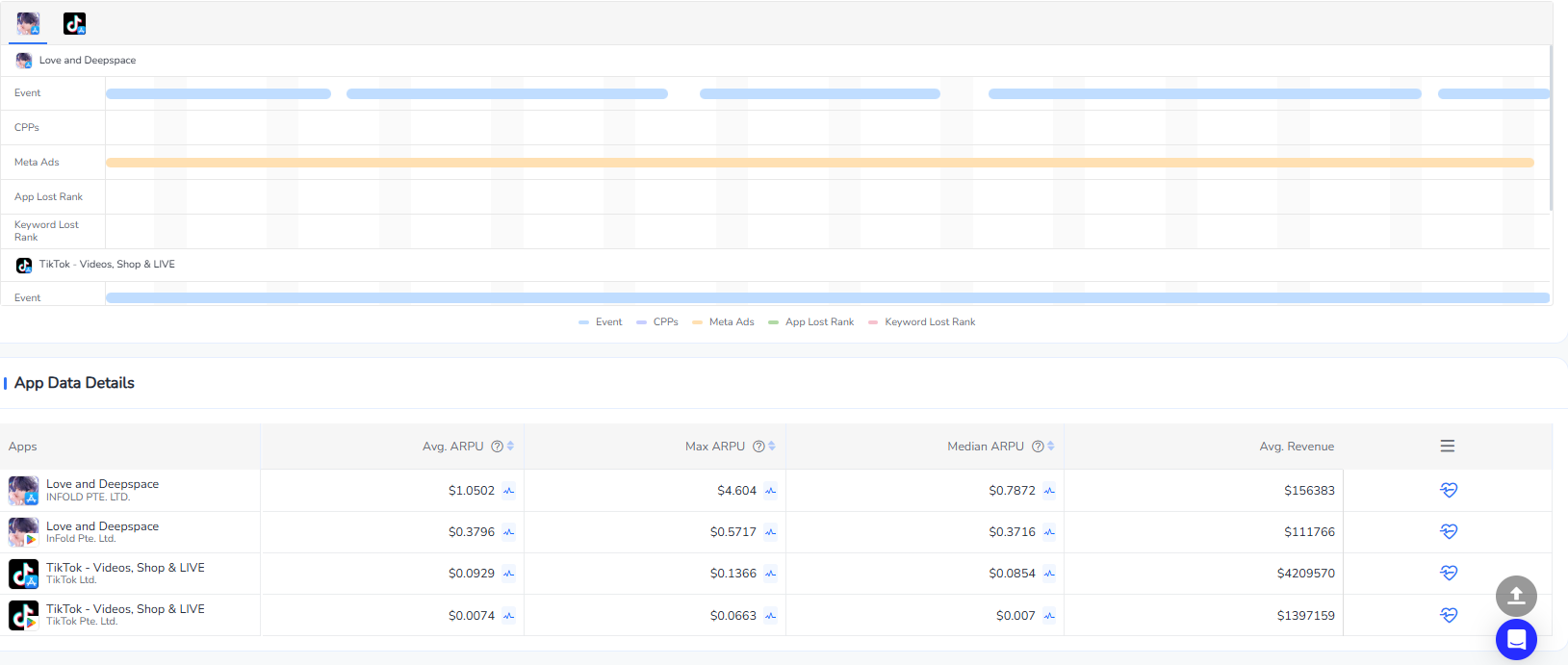Viewport: 1568px width, 665px height.
Task: Click the Keyword Lost Rank row label
Action: click(x=46, y=231)
